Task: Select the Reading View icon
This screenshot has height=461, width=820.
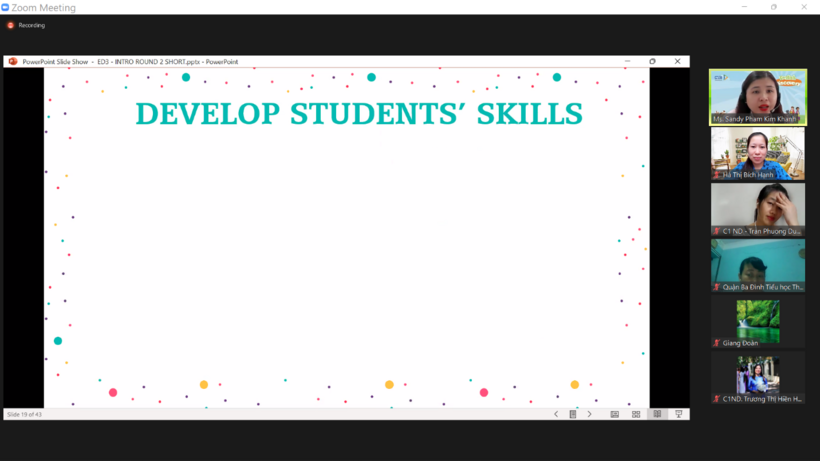Action: coord(657,414)
